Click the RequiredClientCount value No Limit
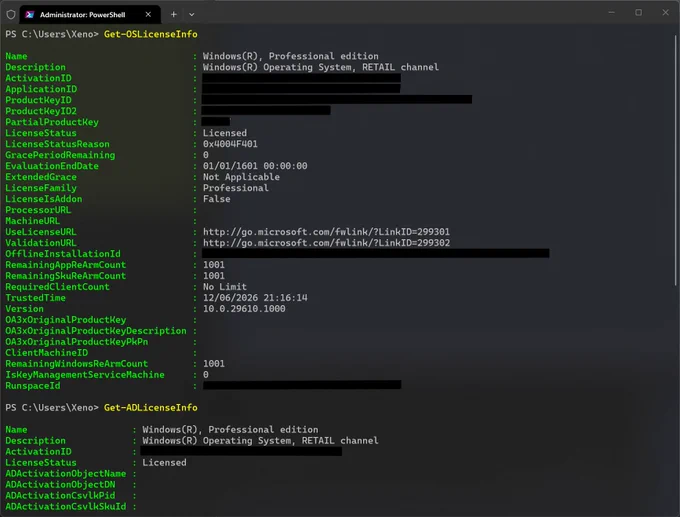This screenshot has width=680, height=517. [x=225, y=287]
